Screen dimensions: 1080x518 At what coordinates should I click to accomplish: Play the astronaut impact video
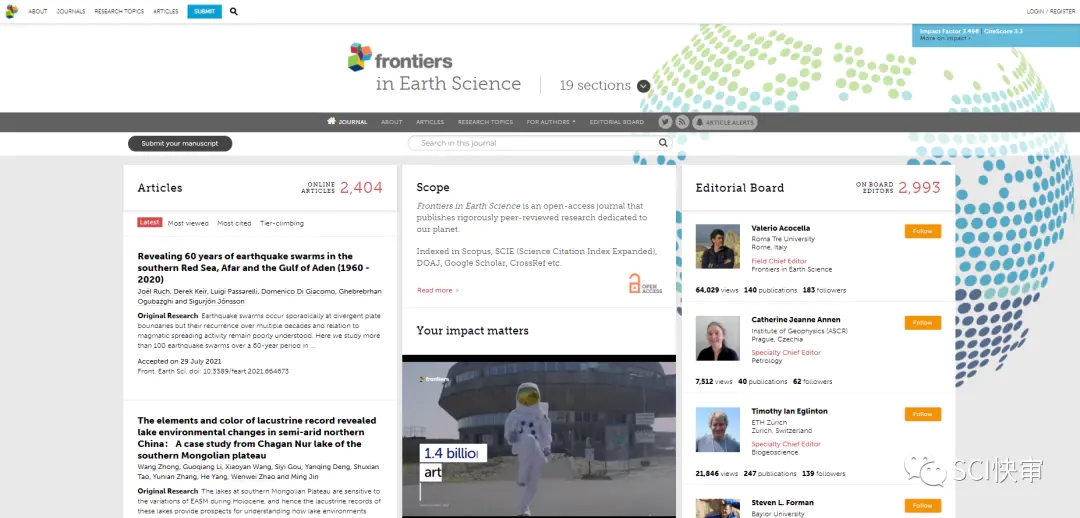(539, 436)
